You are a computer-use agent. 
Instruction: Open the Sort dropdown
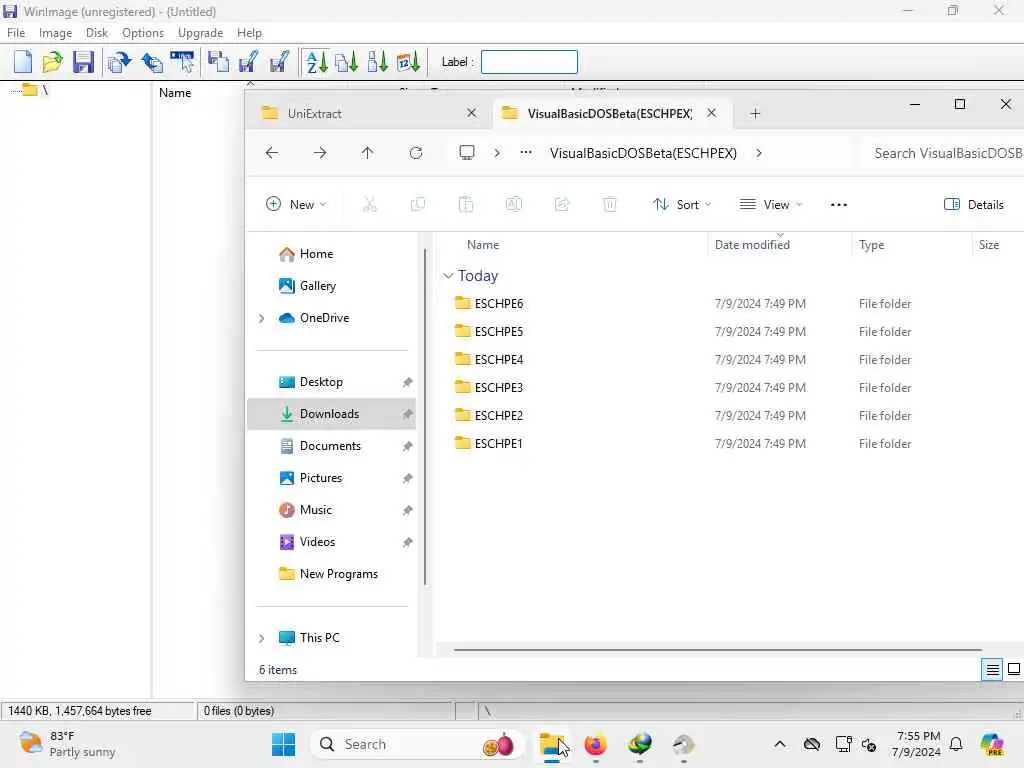[682, 204]
